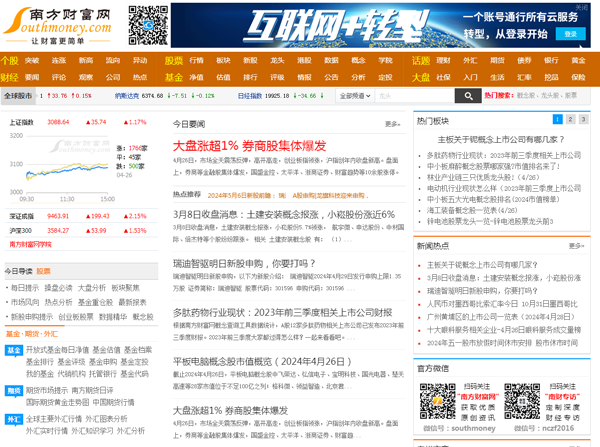Screen dimensions: 600x447
Task: Open 创业板股票 link
Action: coord(76,317)
